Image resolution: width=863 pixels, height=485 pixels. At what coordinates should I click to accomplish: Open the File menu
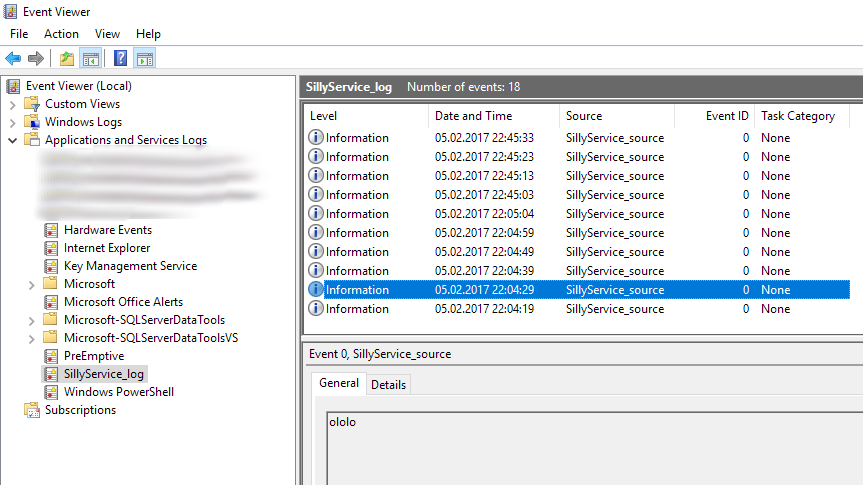(x=19, y=34)
